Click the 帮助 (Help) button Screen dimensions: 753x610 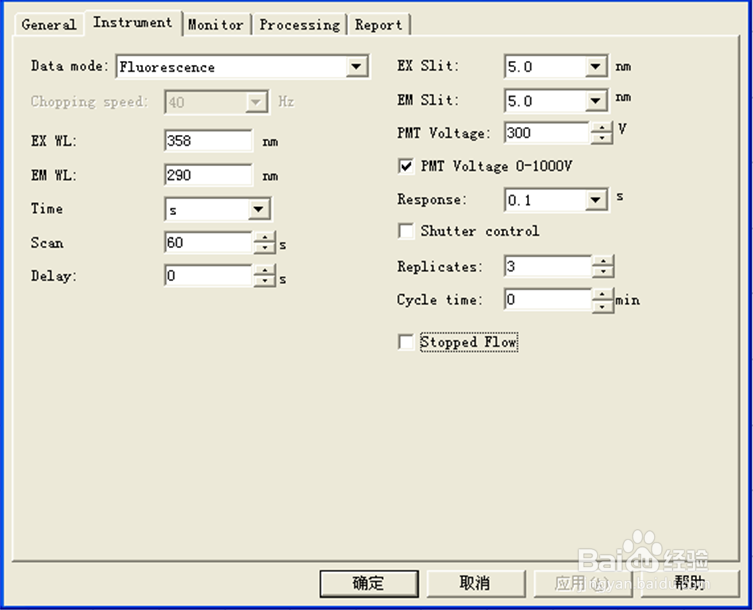[690, 583]
